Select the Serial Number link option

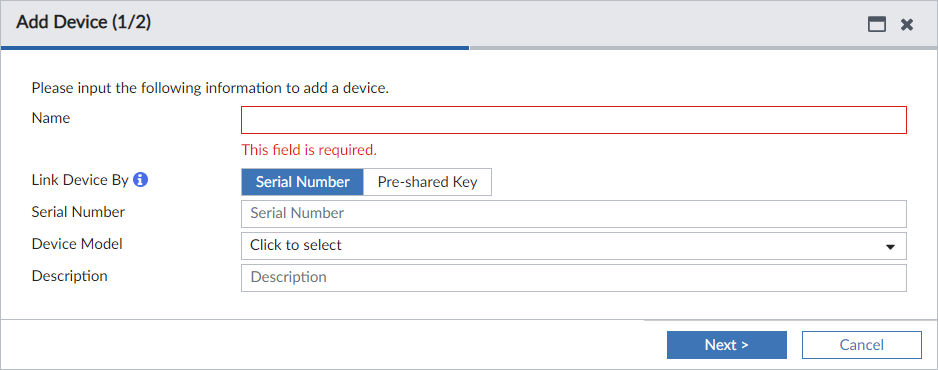coord(303,182)
